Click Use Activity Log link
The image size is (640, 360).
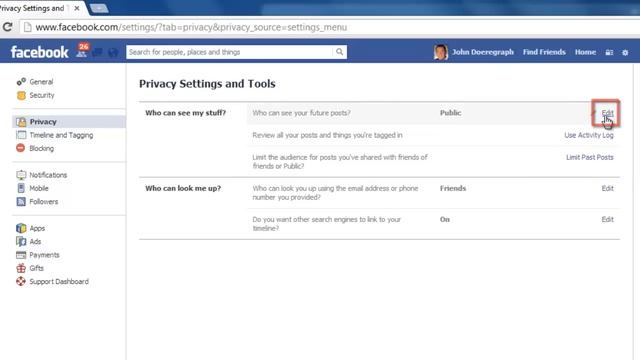point(589,135)
